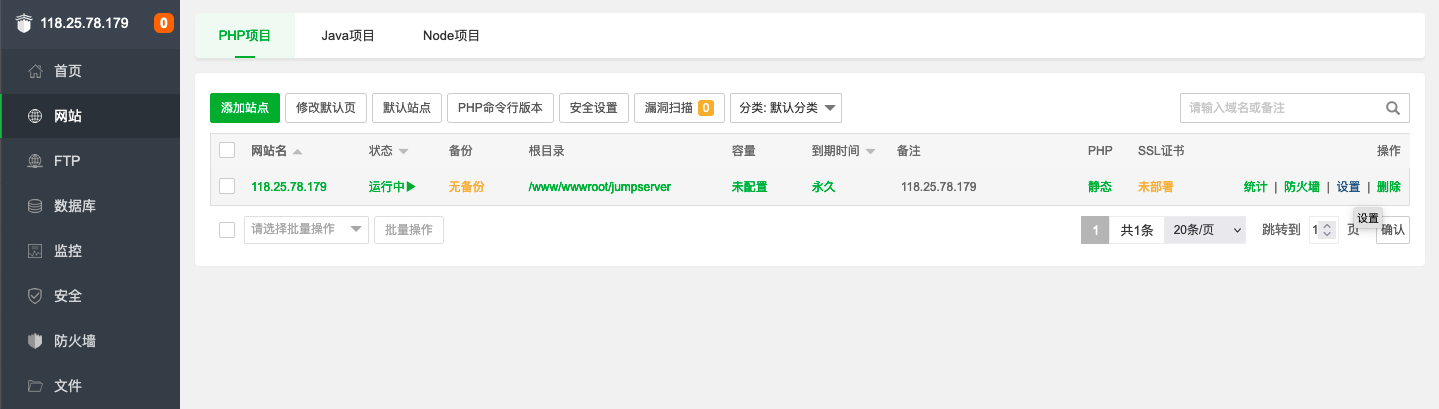
Task: Click the 漏洞扫描 count badge
Action: [706, 108]
